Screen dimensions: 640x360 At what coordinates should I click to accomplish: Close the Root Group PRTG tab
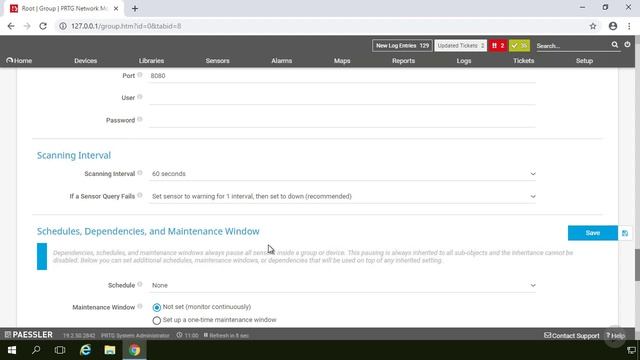click(x=116, y=9)
